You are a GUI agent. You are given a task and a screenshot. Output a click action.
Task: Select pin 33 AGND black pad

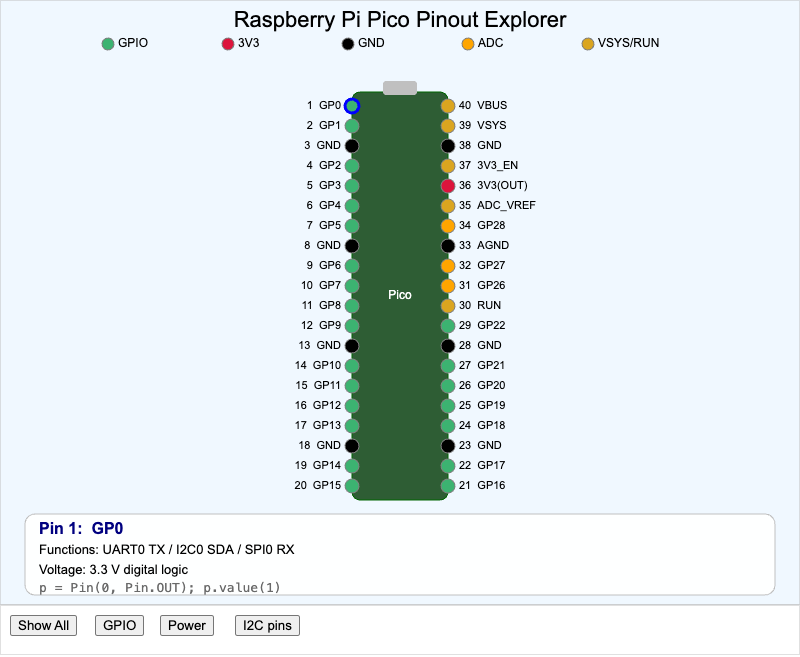point(448,246)
